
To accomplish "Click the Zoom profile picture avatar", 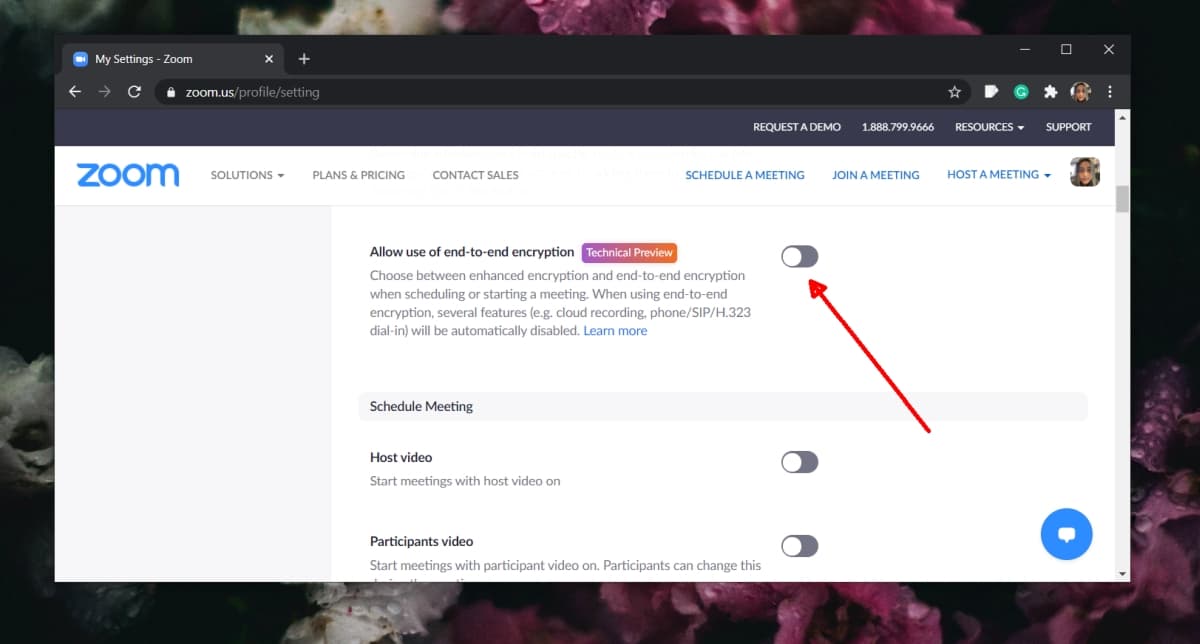I will coord(1084,172).
